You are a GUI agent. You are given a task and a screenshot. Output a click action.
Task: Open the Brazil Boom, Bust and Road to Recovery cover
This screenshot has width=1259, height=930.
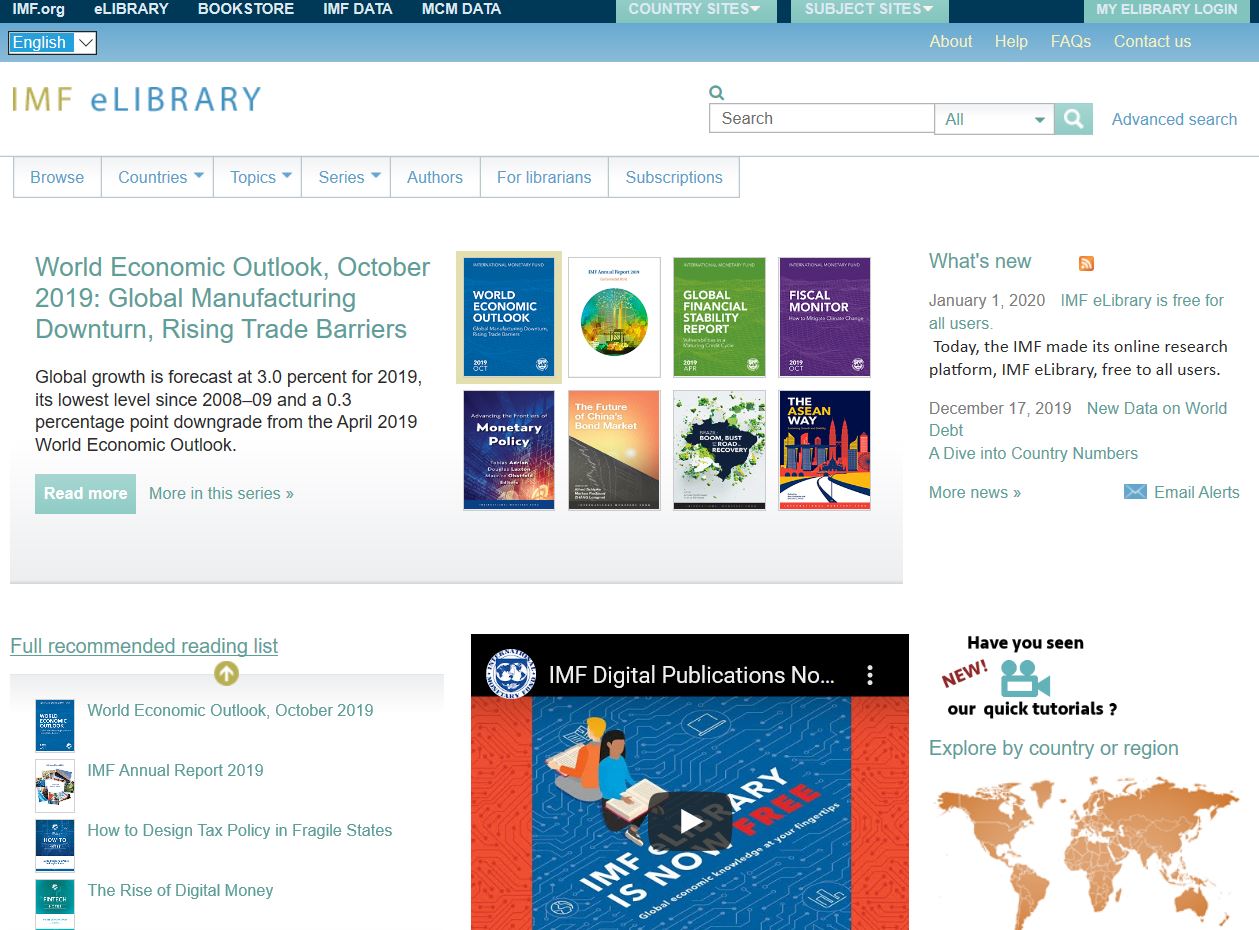[720, 450]
